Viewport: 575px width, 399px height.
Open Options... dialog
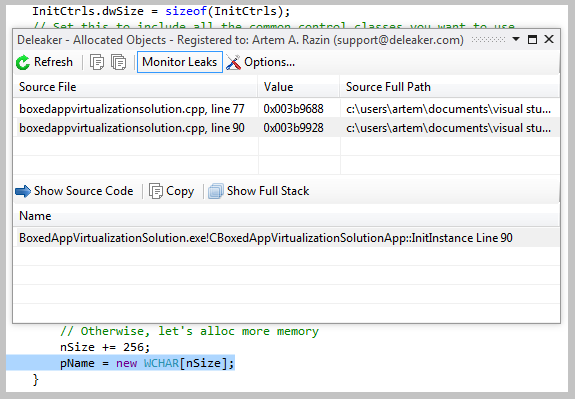tap(270, 62)
